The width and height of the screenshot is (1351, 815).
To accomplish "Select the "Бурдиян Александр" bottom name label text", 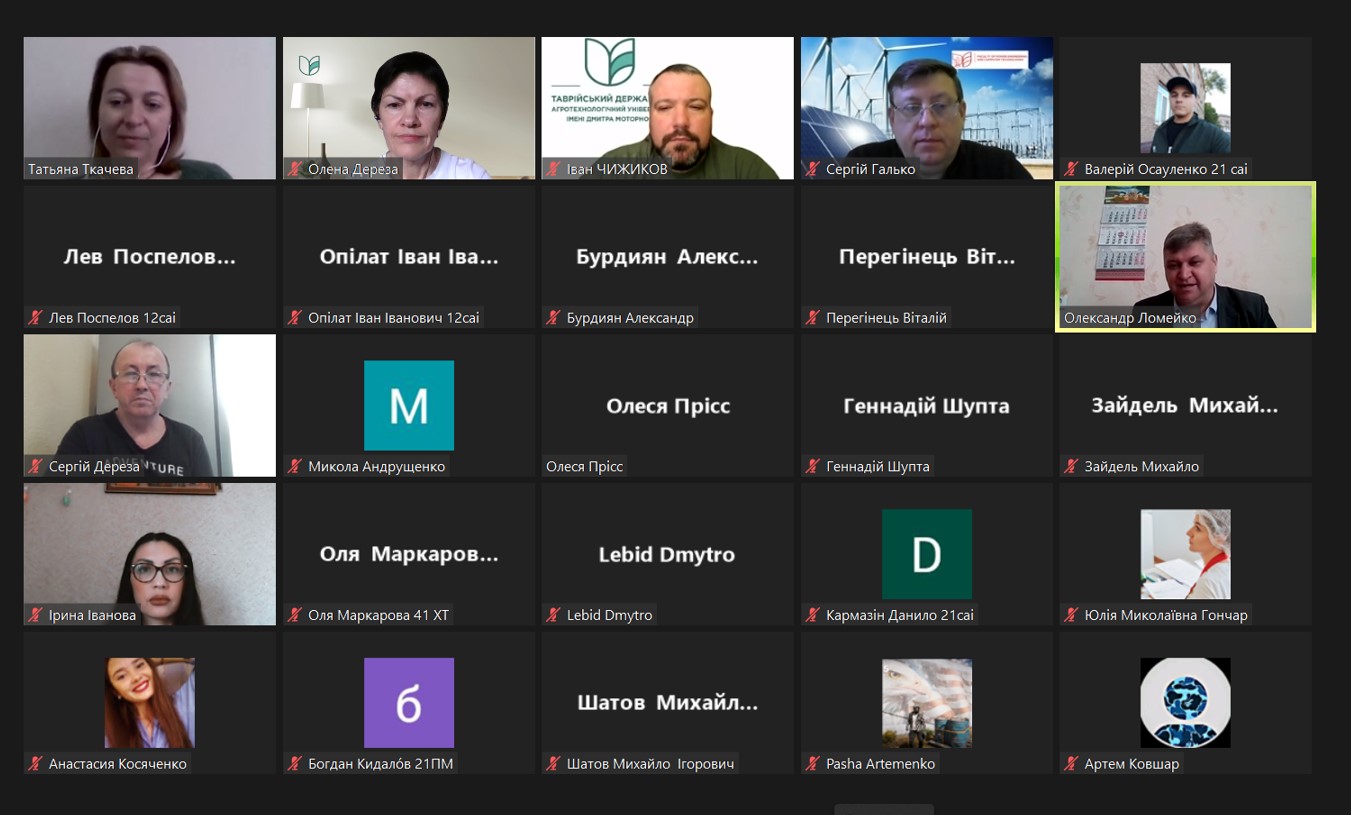I will pyautogui.click(x=630, y=318).
